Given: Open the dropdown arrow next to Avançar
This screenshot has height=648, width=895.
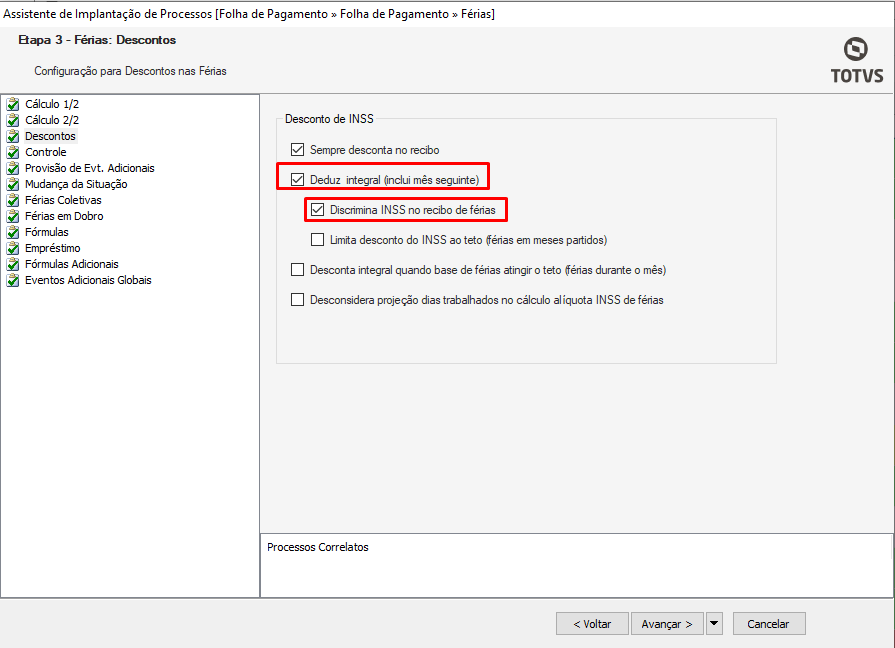Looking at the screenshot, I should point(714,624).
